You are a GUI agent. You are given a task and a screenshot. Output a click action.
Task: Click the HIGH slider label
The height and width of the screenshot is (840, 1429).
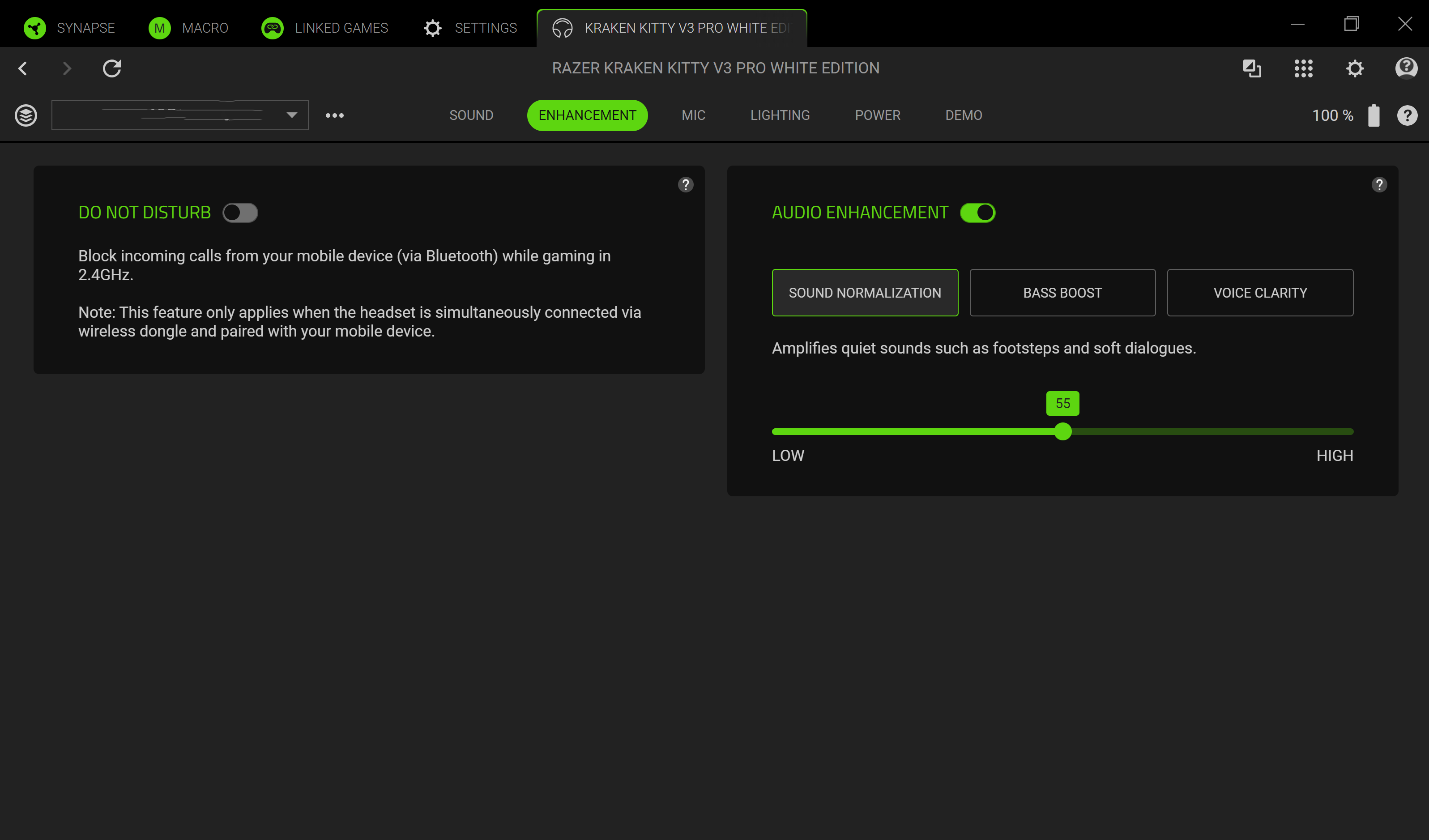tap(1334, 456)
